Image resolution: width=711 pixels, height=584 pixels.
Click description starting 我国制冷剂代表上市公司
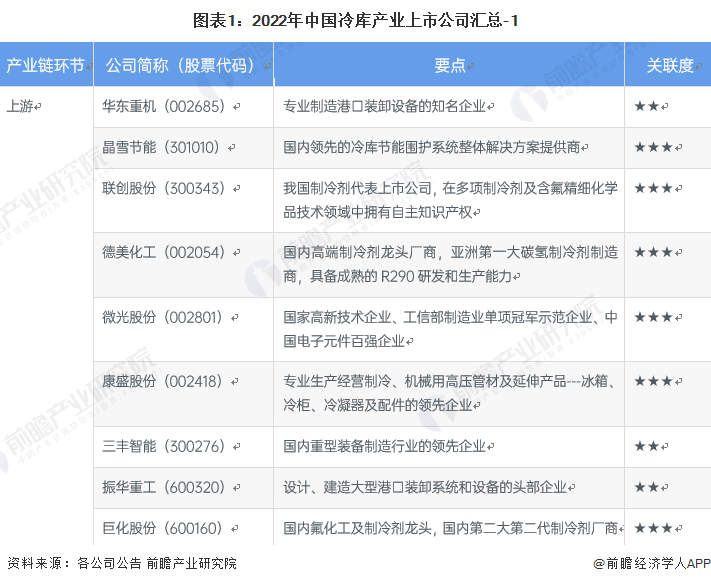[450, 200]
